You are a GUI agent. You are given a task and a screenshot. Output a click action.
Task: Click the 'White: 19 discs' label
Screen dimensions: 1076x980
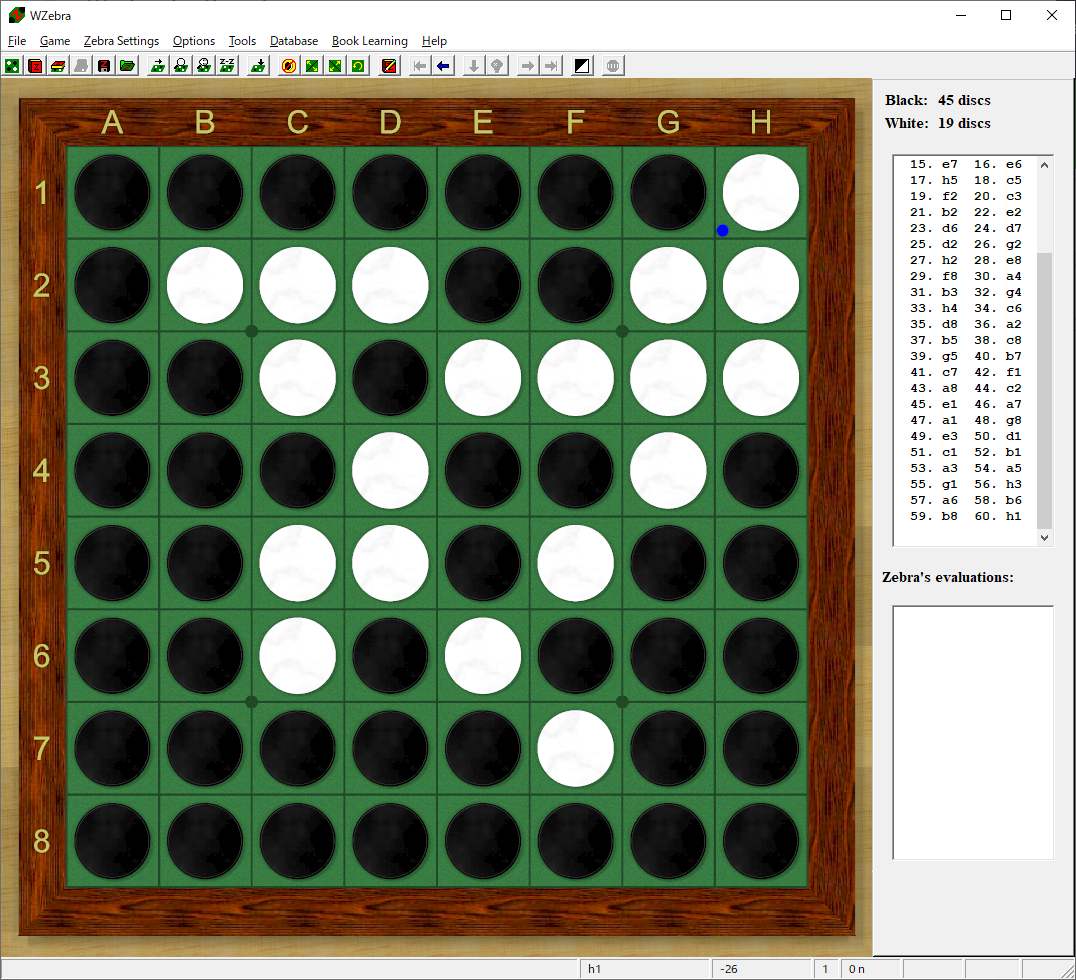[937, 124]
